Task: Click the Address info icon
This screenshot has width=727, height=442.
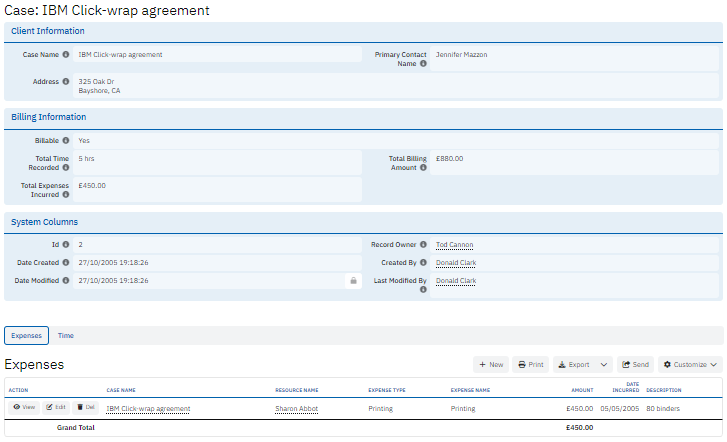Action: (x=66, y=82)
